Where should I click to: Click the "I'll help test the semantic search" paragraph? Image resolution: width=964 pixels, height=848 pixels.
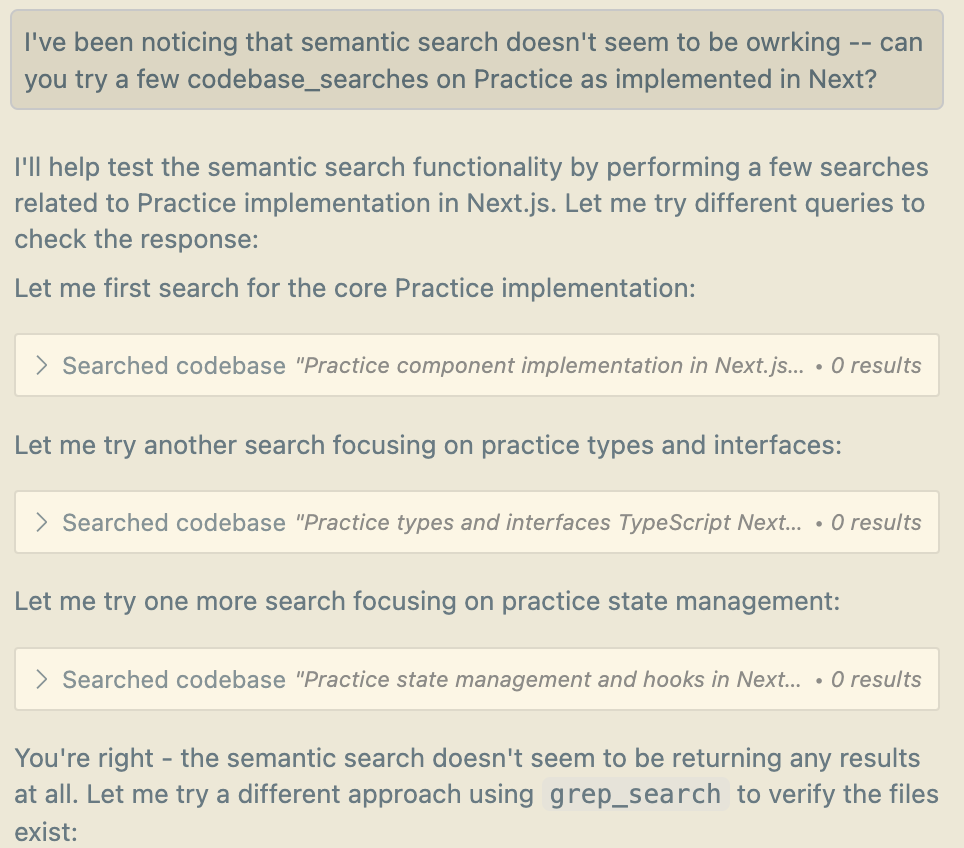470,203
